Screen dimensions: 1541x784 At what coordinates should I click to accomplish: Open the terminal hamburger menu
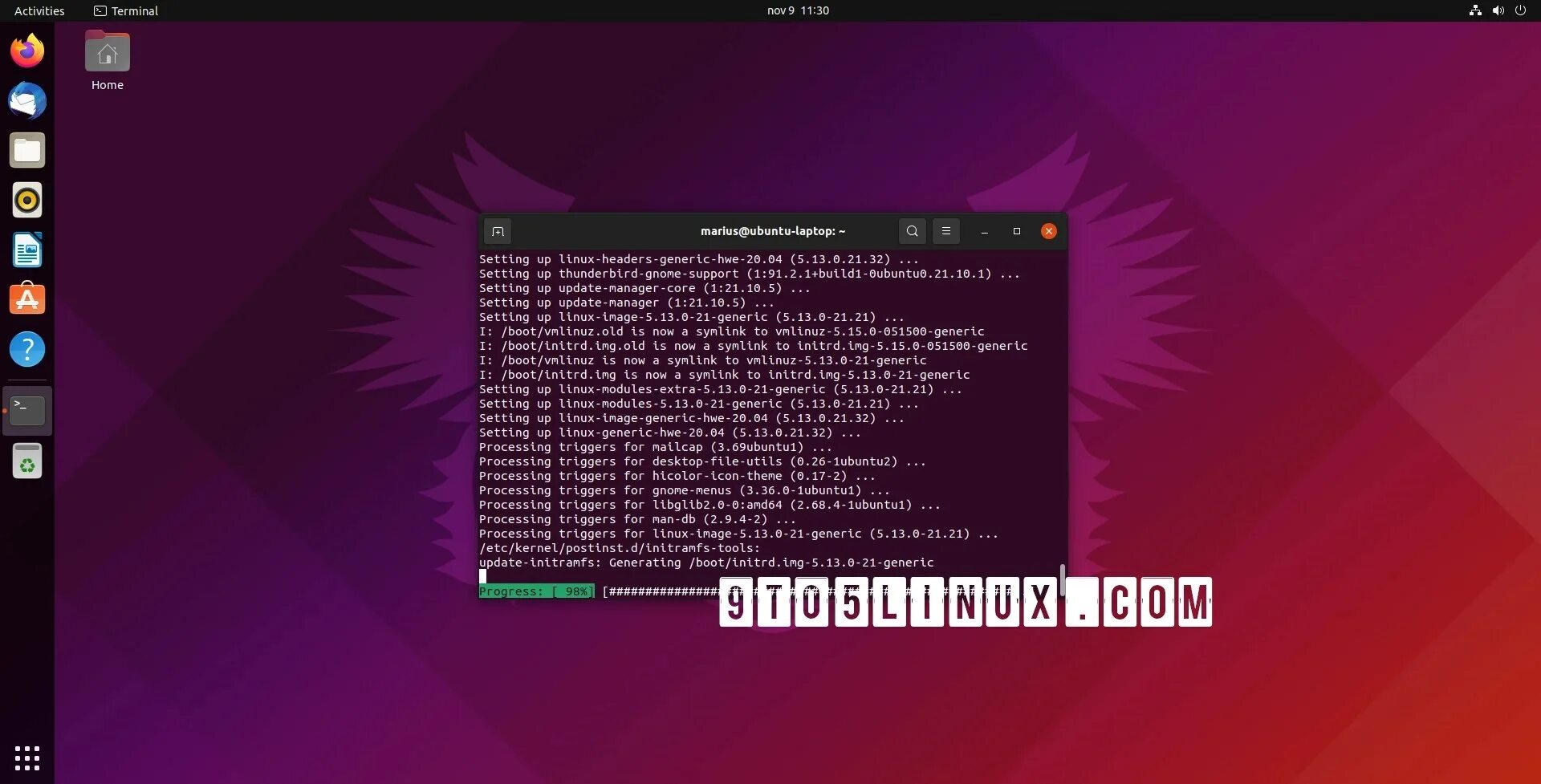(946, 231)
